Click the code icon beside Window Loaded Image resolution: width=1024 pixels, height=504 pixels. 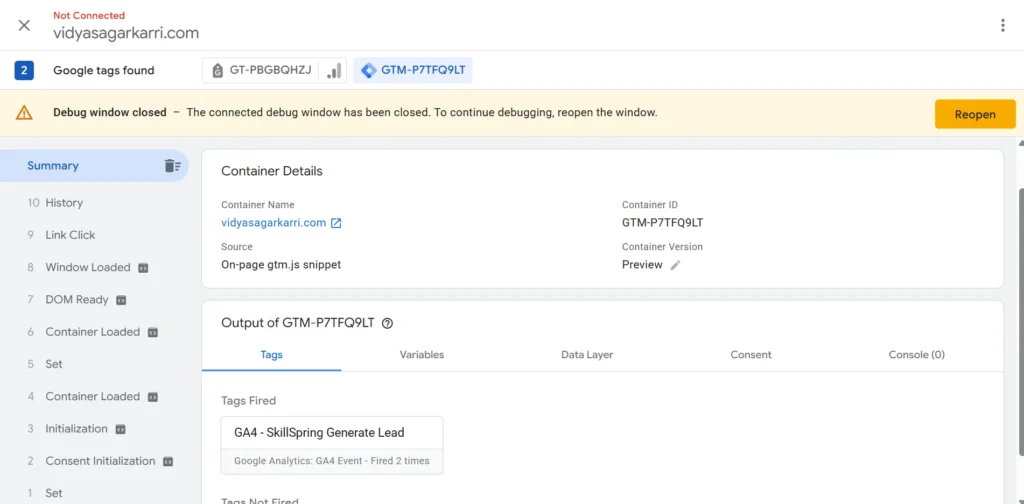coord(143,268)
